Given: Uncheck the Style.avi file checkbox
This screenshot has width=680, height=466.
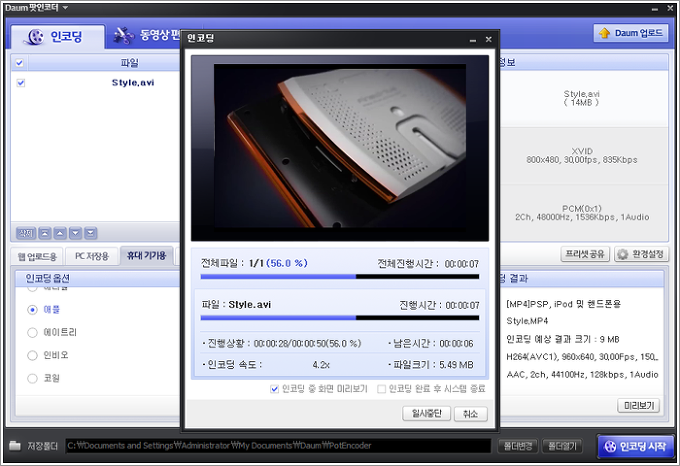Looking at the screenshot, I should coord(20,83).
